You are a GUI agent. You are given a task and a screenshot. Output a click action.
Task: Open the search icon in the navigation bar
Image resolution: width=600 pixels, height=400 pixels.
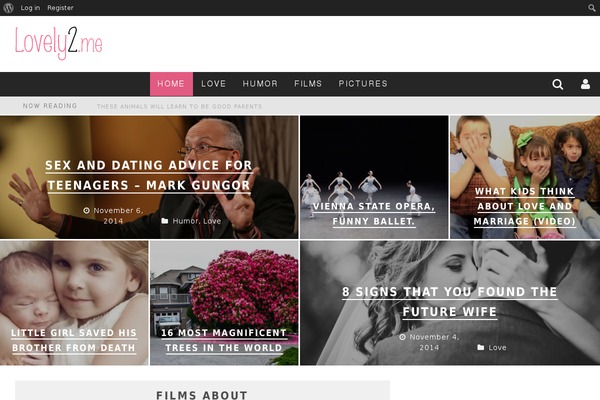tap(558, 84)
